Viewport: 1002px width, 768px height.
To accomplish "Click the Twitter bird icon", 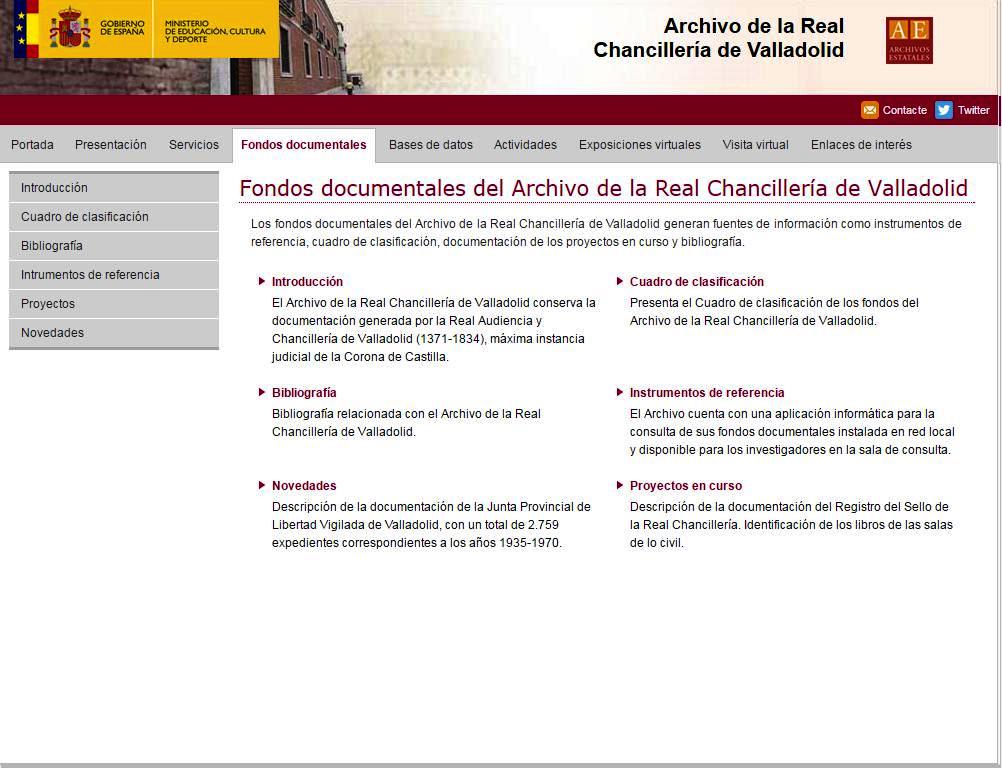I will pyautogui.click(x=944, y=110).
